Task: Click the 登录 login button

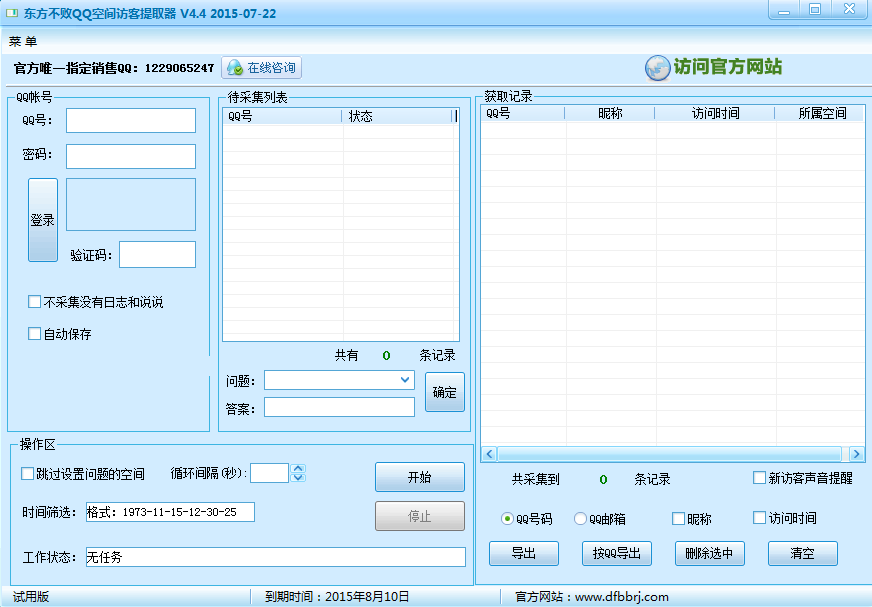Action: [x=42, y=219]
